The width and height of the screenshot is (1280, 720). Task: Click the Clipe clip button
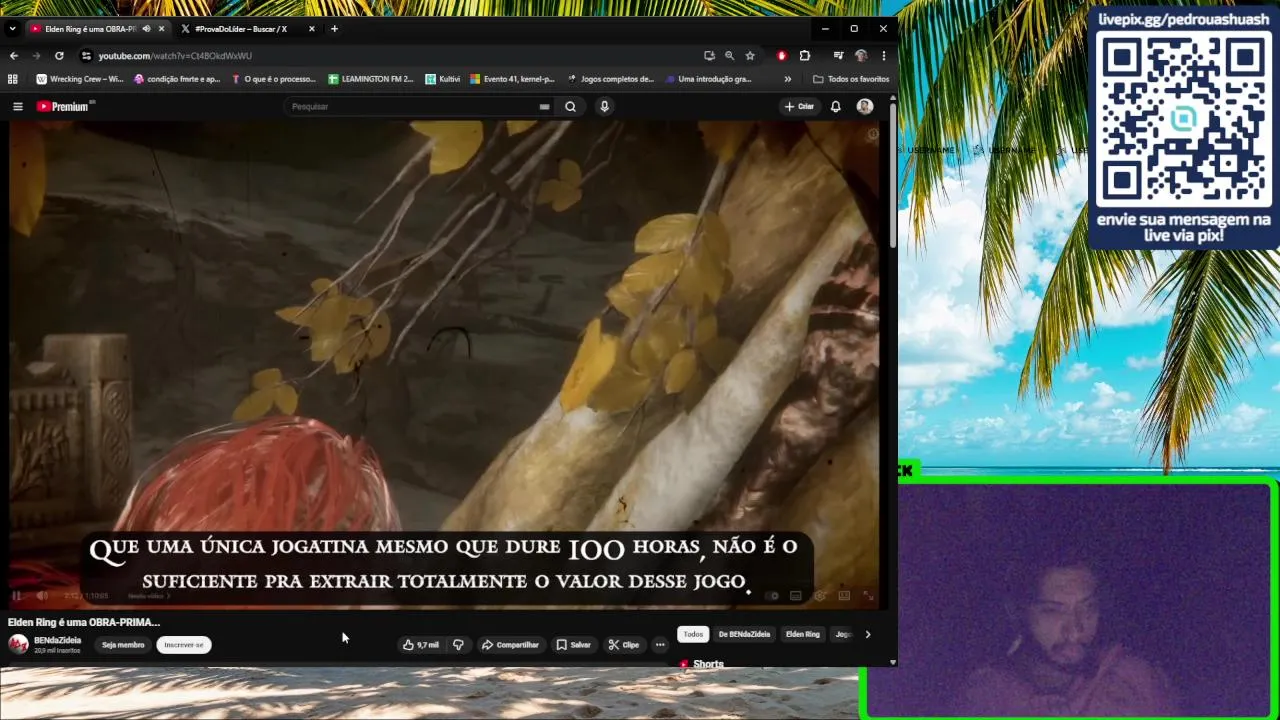[x=624, y=645]
